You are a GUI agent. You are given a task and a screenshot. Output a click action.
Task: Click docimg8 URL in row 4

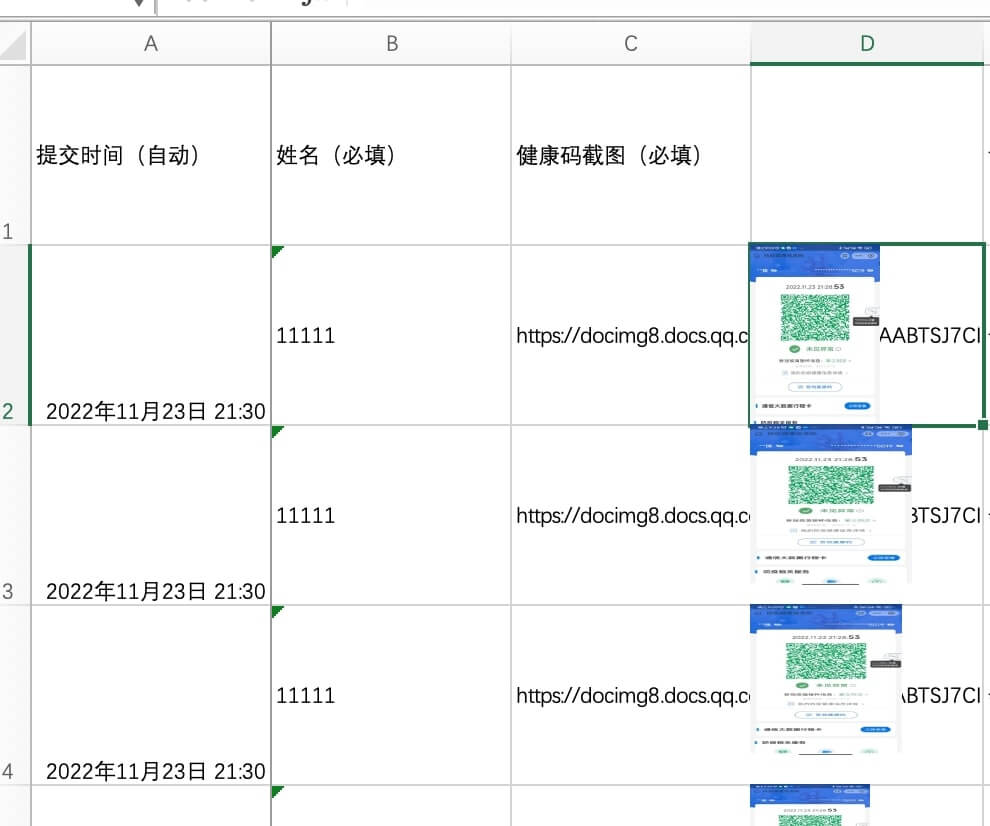(x=631, y=695)
